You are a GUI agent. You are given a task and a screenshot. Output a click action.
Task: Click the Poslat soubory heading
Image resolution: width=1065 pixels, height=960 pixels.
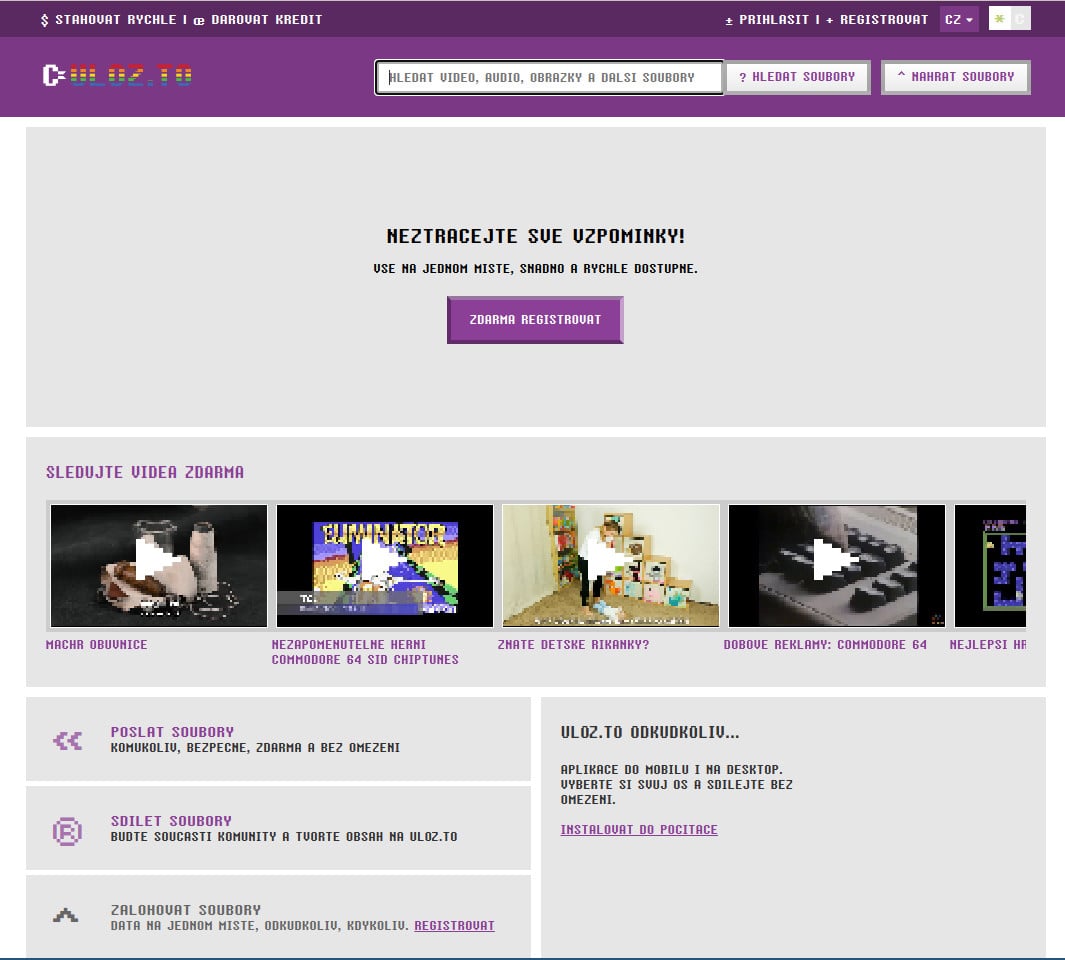click(173, 732)
